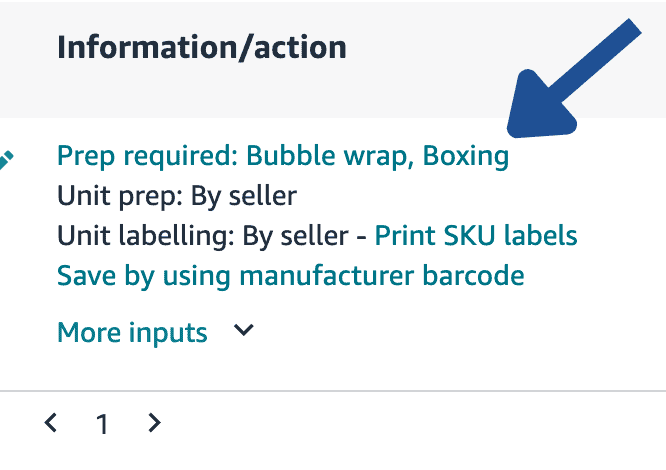Click the word 'Boxing' in prep link
The width and height of the screenshot is (666, 470).
point(466,156)
